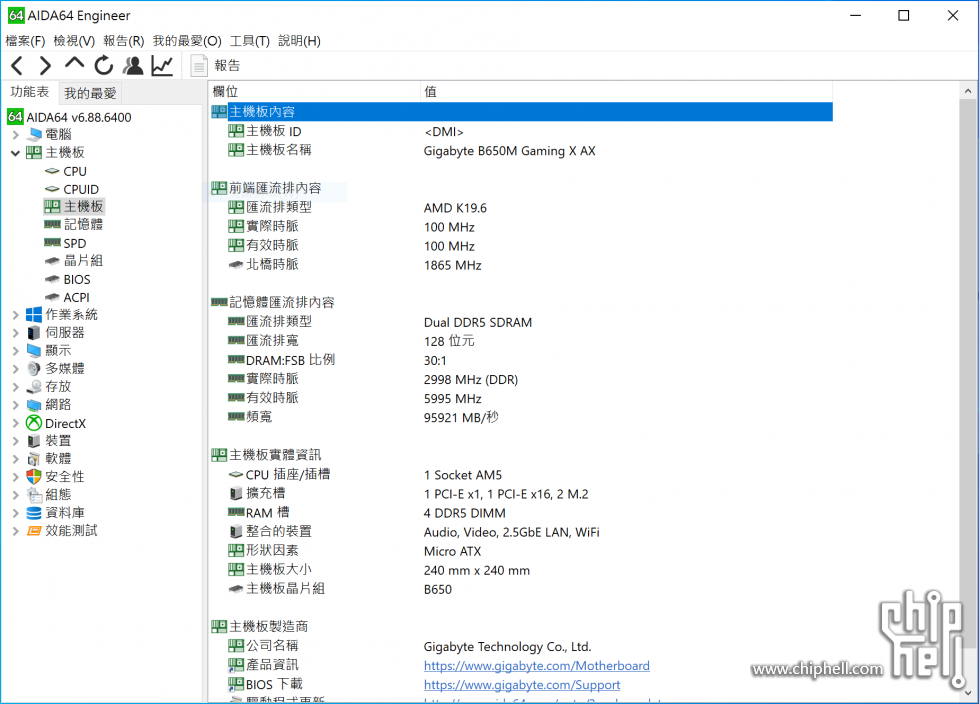This screenshot has width=979, height=704.
Task: Go forward with the right arrow toolbar icon
Action: tap(45, 66)
